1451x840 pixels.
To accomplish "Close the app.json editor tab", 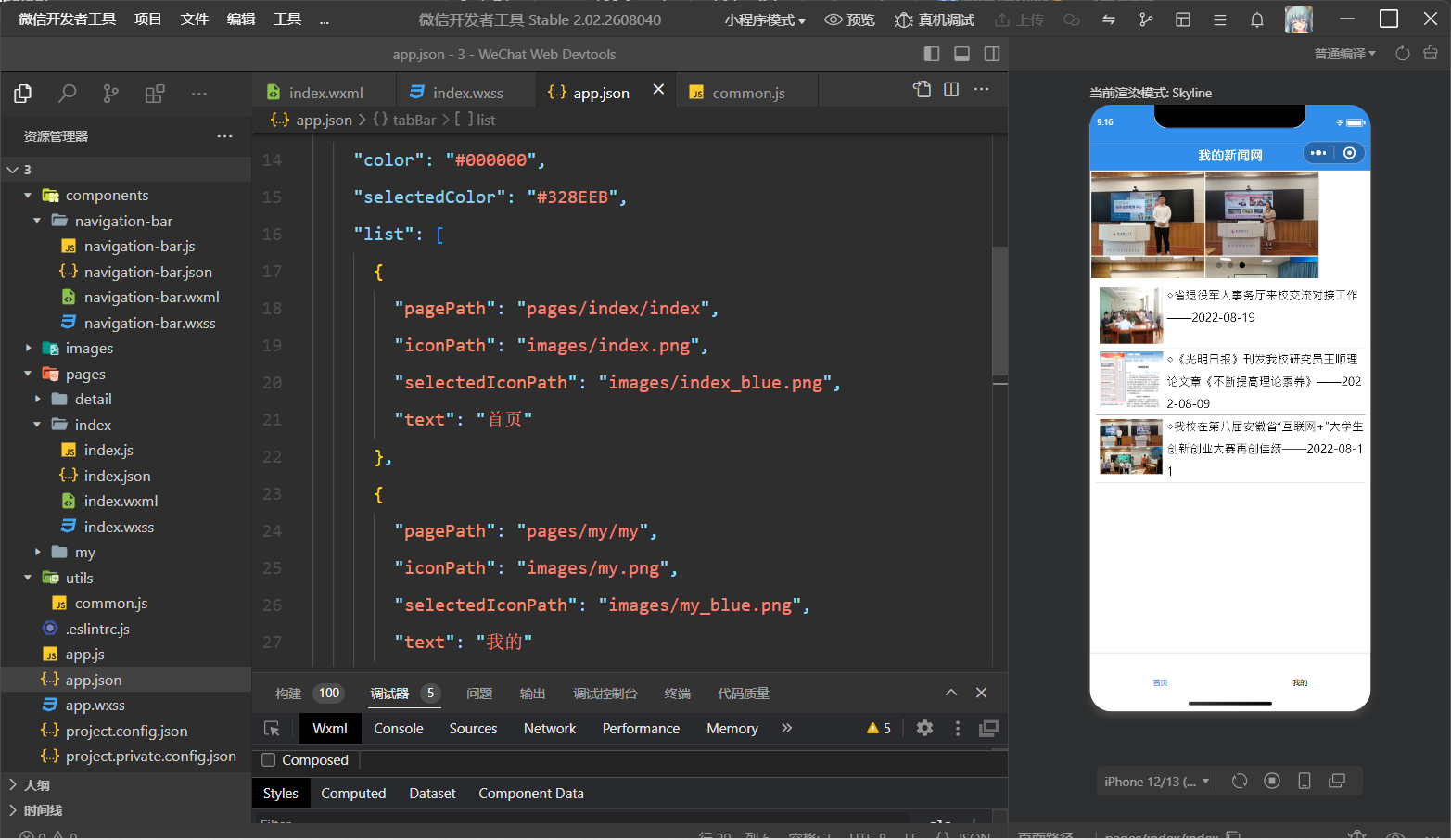I will [658, 89].
